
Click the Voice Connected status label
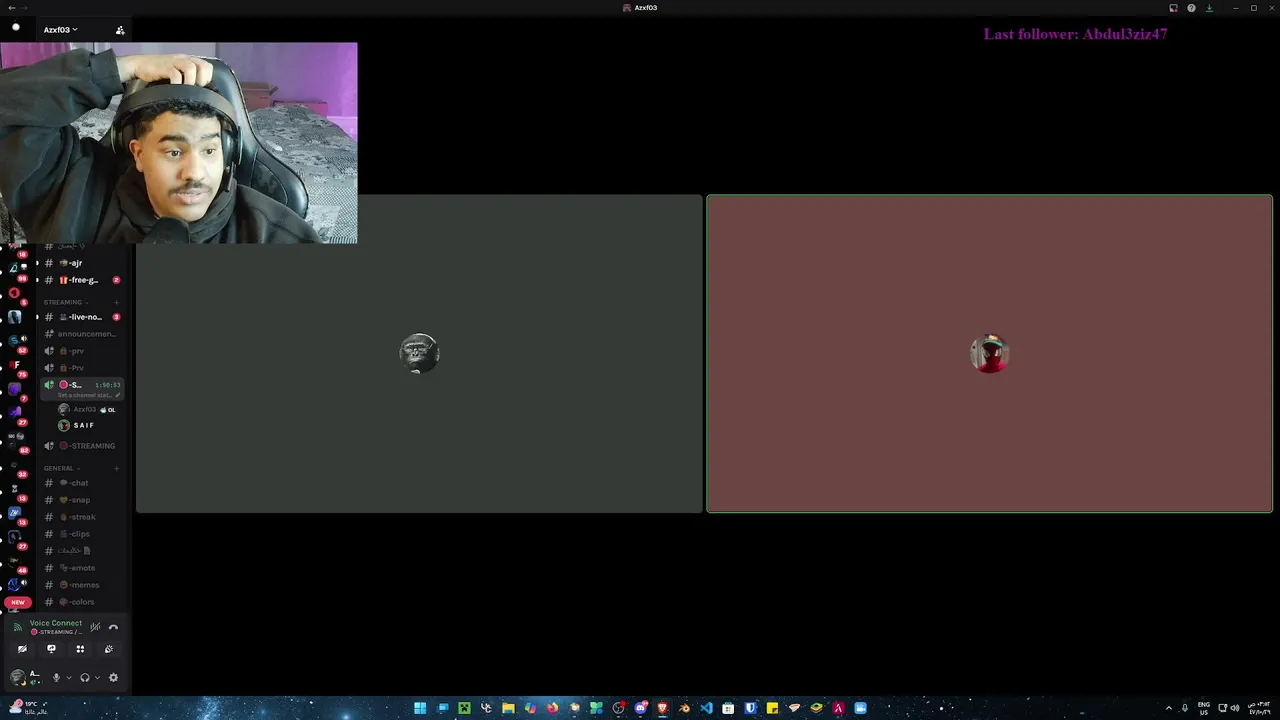(x=56, y=623)
